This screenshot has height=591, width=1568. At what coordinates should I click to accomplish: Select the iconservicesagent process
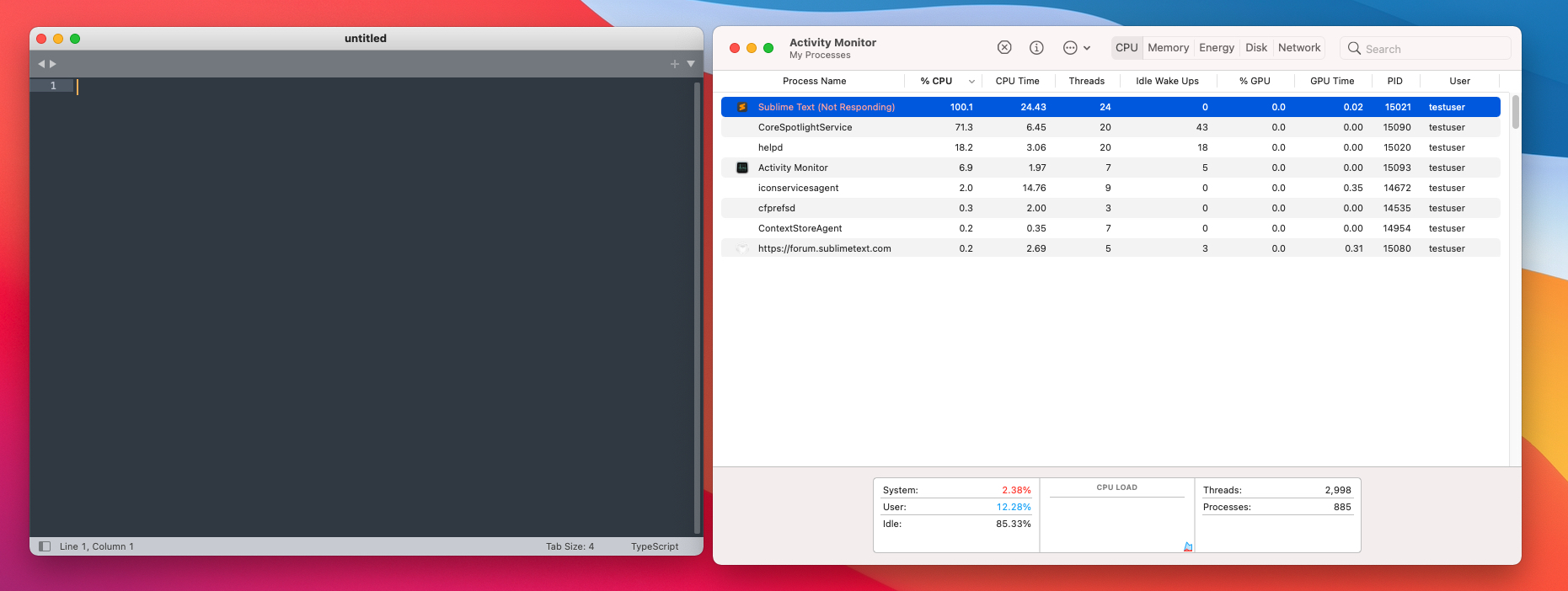click(1110, 188)
